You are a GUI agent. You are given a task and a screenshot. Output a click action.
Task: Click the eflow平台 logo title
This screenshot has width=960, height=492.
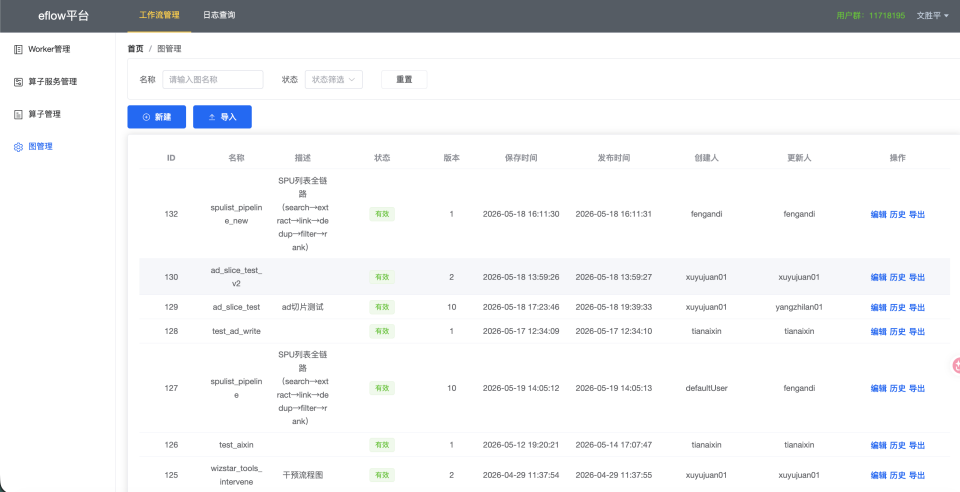point(63,16)
